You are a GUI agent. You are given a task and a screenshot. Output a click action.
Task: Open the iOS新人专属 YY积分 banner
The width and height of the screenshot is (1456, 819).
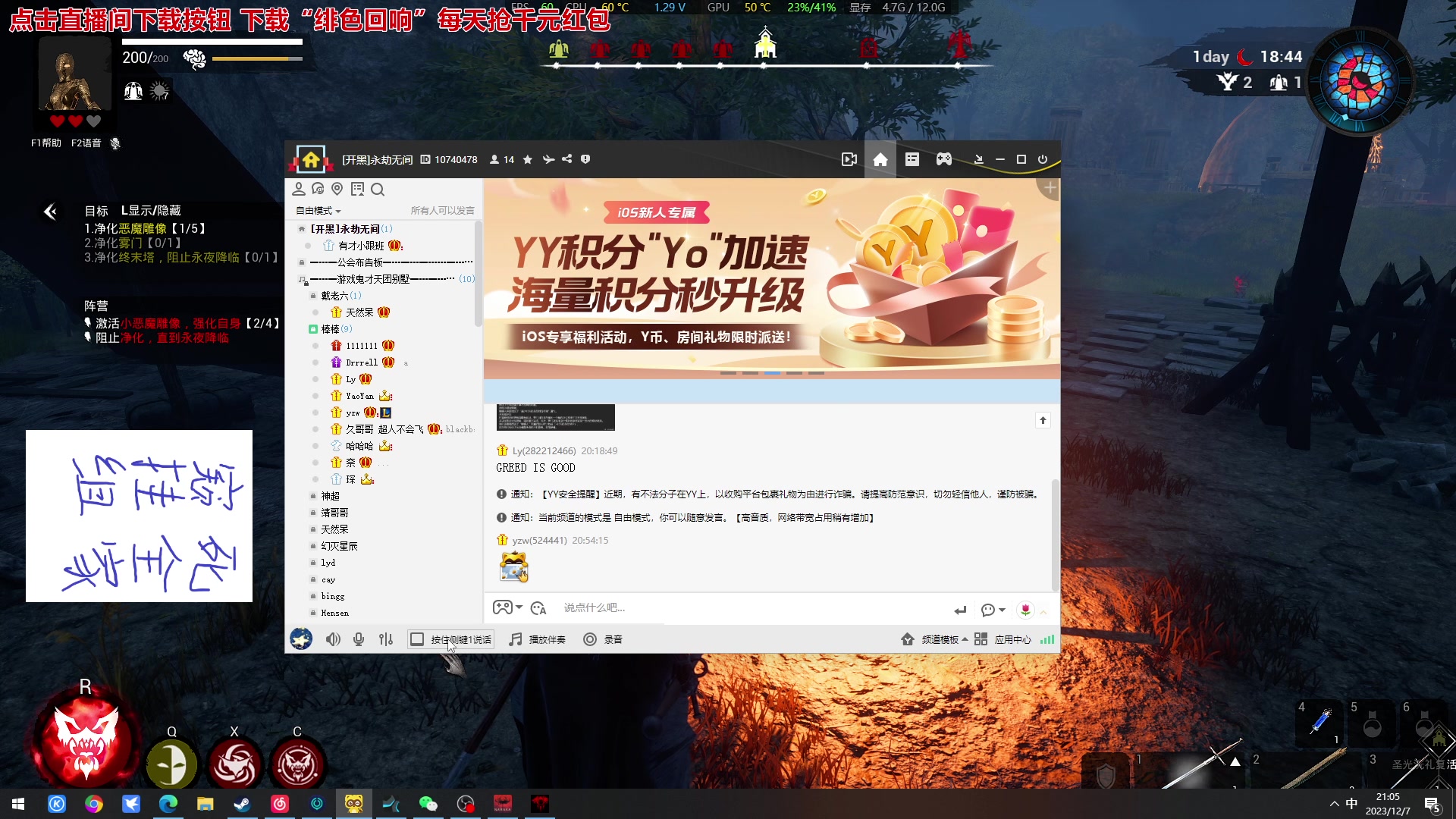(x=772, y=278)
